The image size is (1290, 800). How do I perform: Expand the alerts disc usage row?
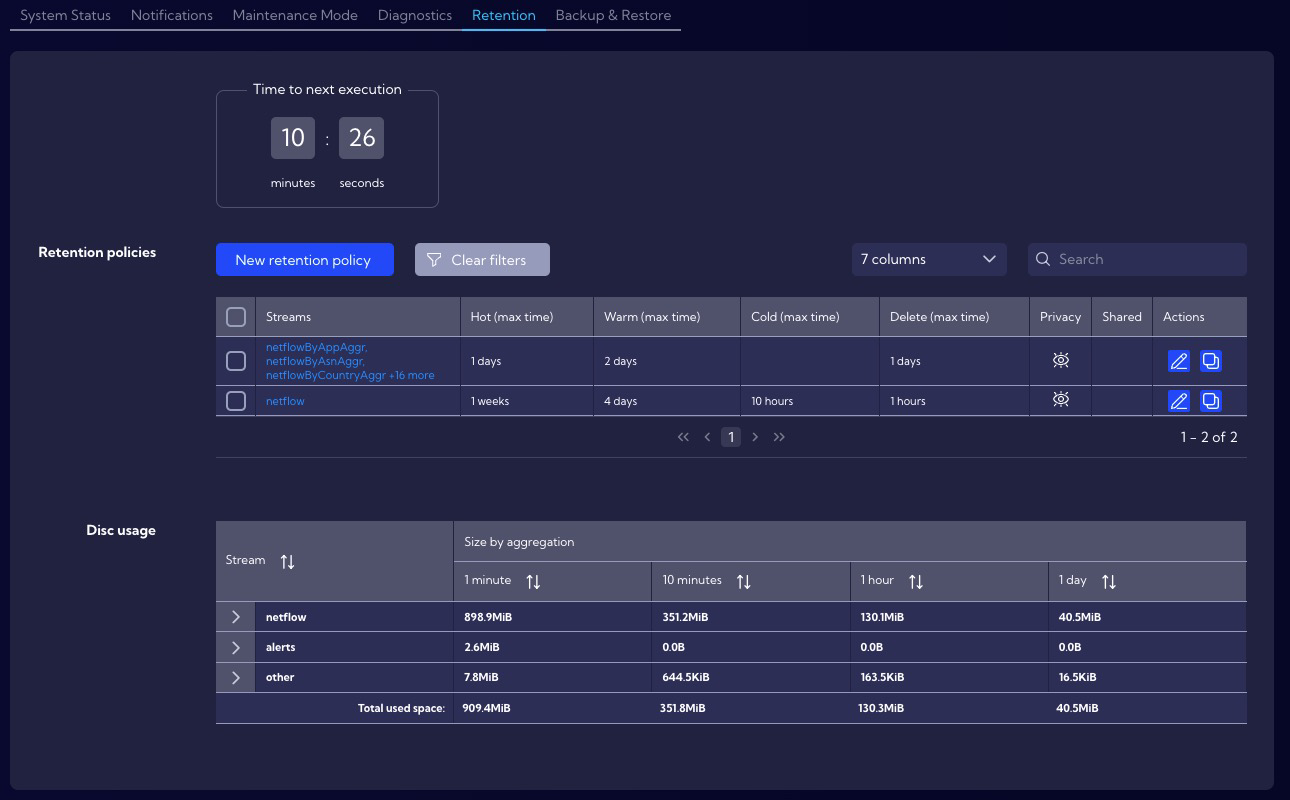click(x=236, y=647)
